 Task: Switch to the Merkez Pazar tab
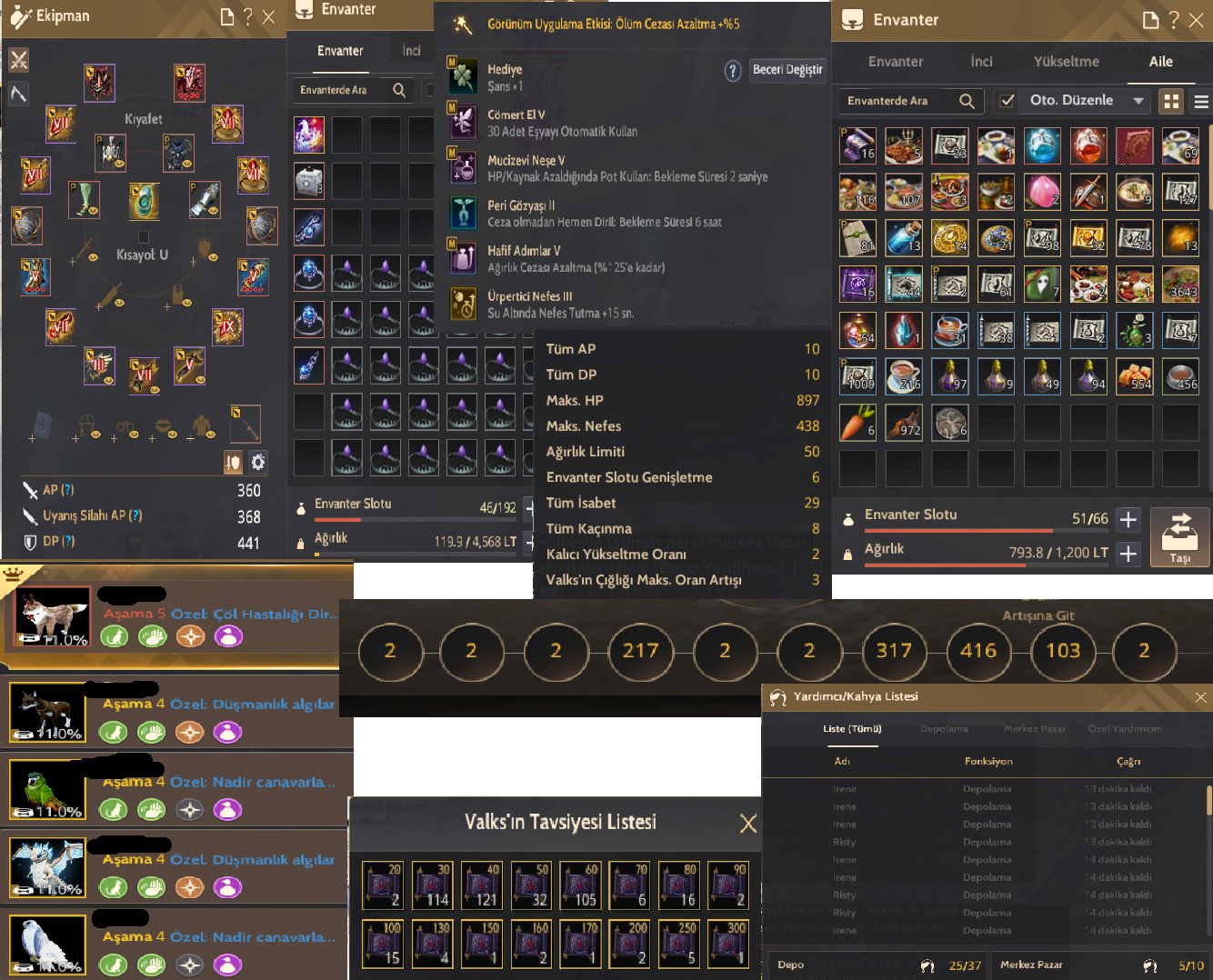coord(1034,729)
